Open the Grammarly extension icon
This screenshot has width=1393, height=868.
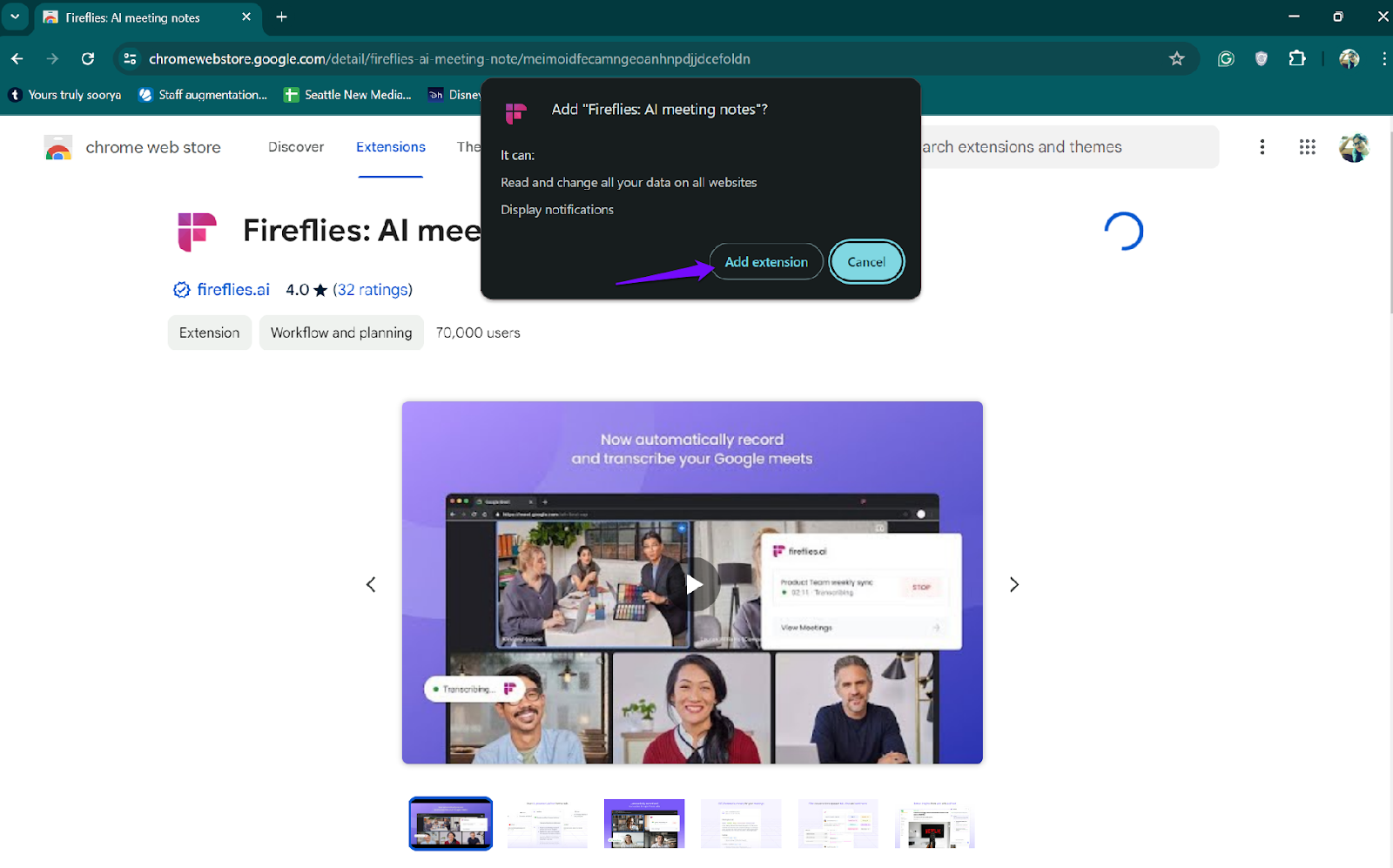tap(1226, 58)
